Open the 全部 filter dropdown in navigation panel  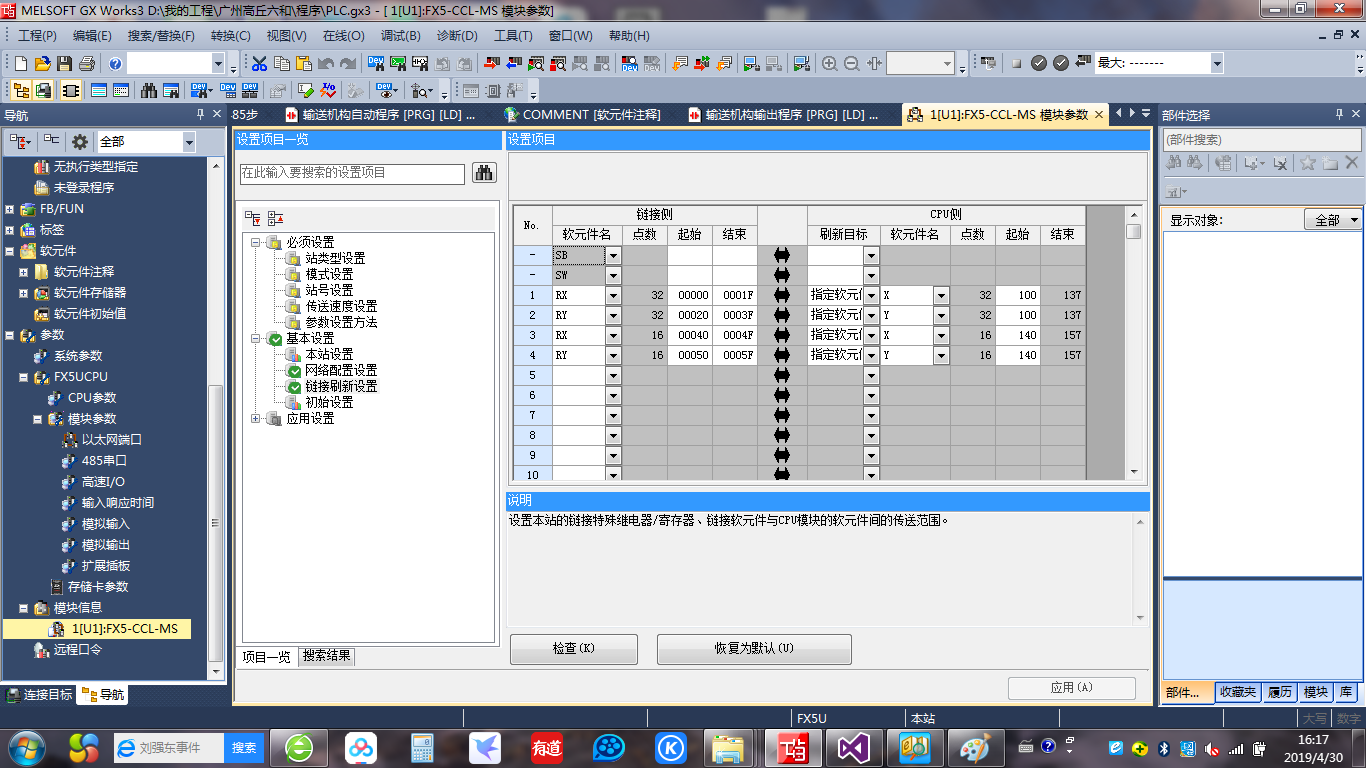(188, 142)
